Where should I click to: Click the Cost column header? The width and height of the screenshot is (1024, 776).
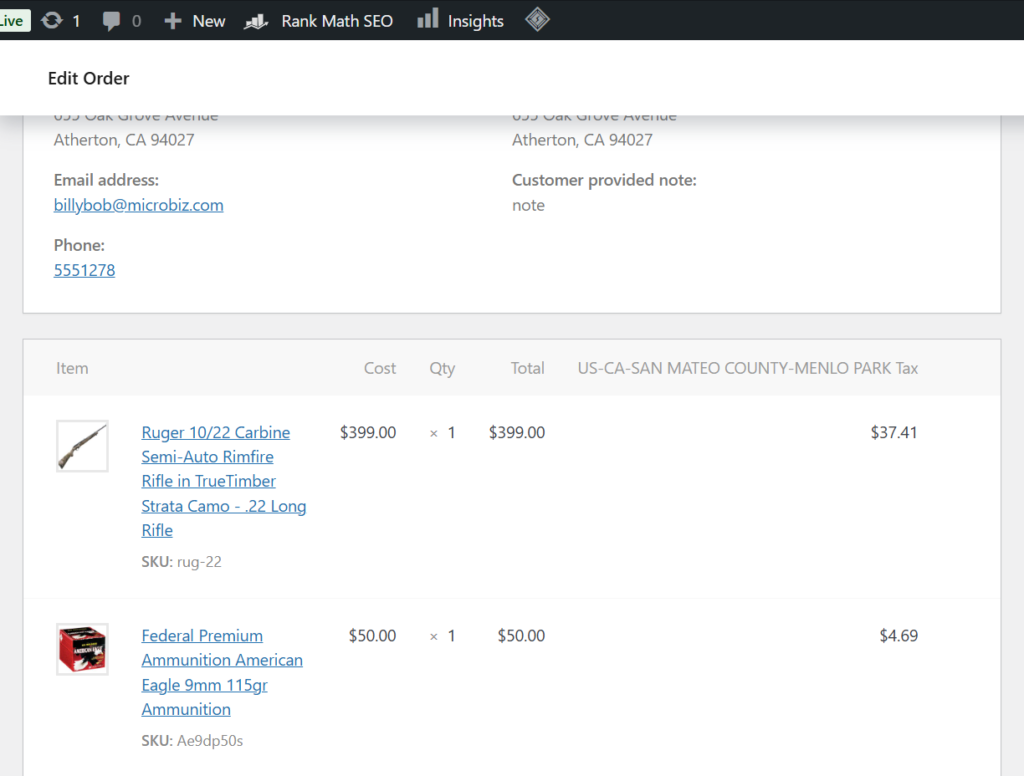380,368
